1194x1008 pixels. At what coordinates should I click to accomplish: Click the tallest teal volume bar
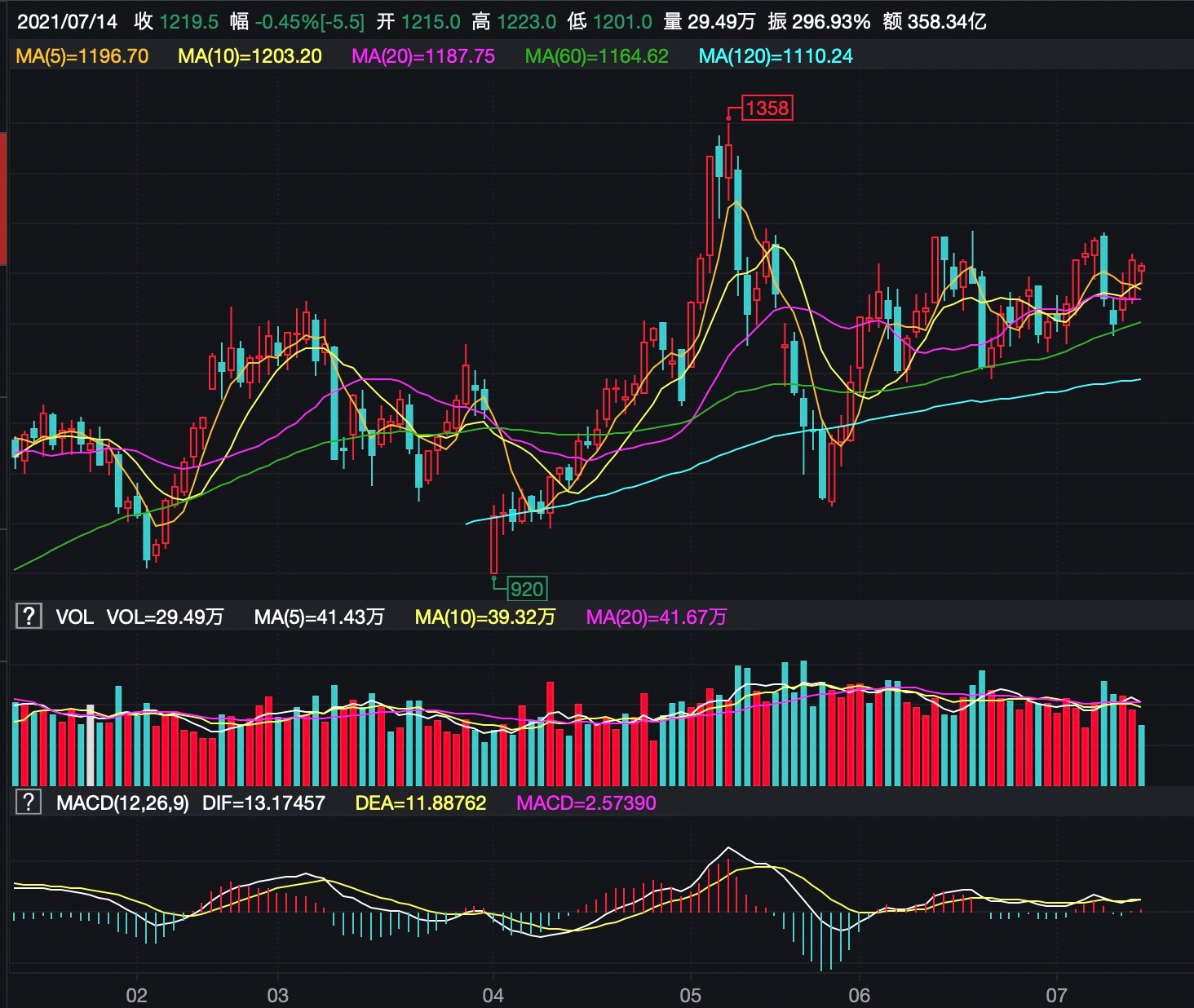[806, 718]
